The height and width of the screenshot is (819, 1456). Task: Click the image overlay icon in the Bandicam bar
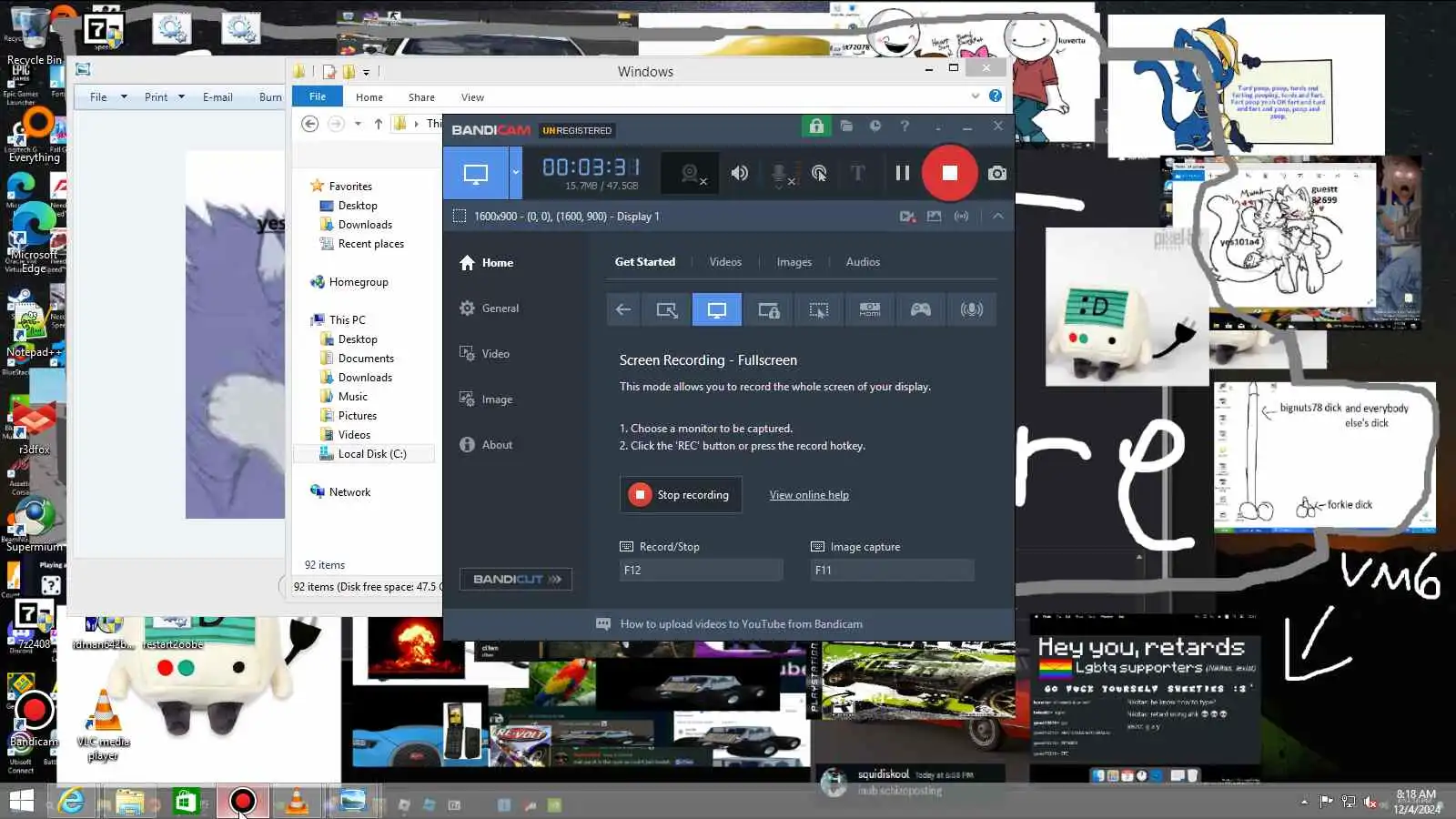[934, 217]
